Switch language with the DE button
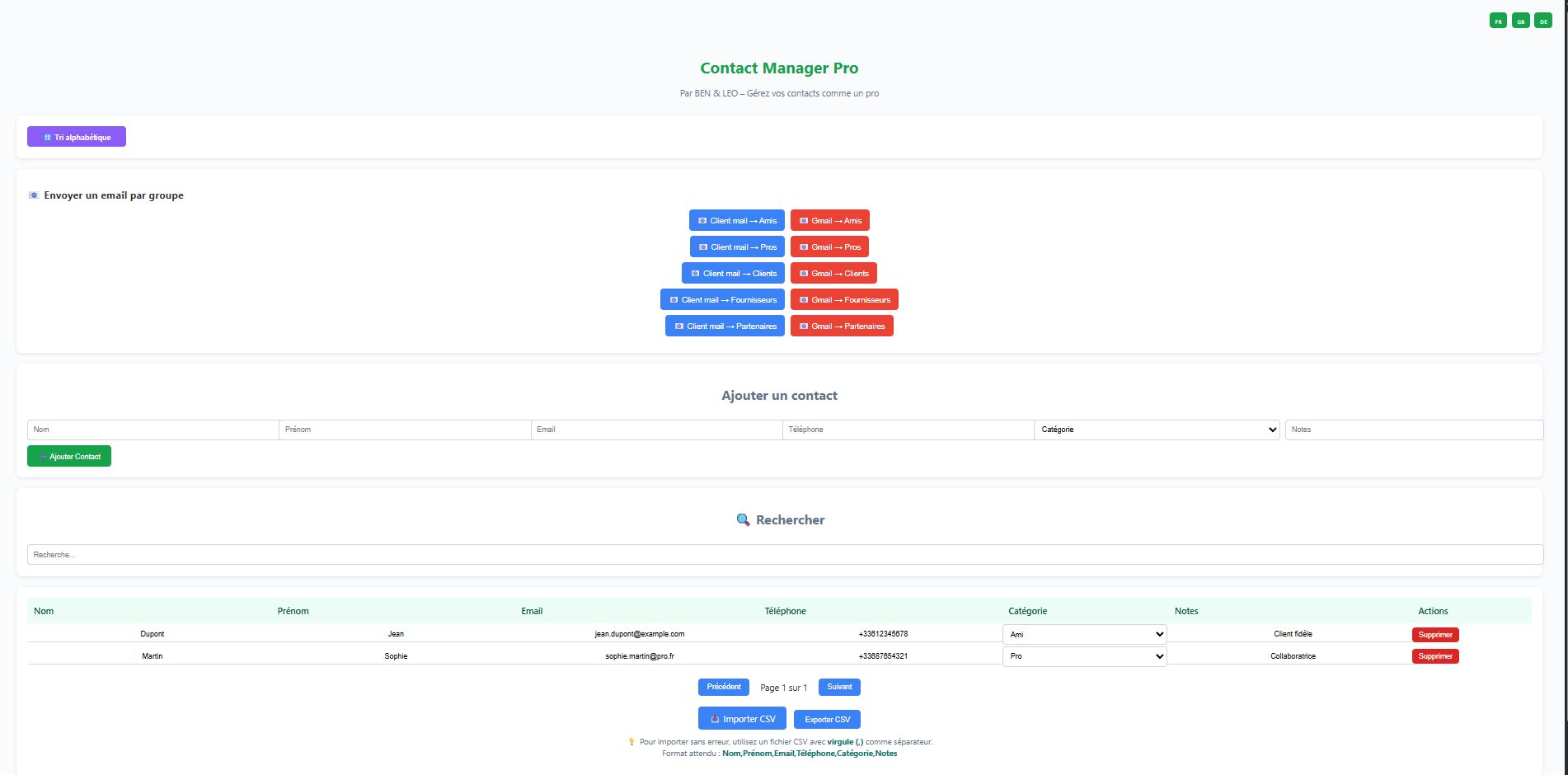Screen dimensions: 1568x775 (1542, 21)
